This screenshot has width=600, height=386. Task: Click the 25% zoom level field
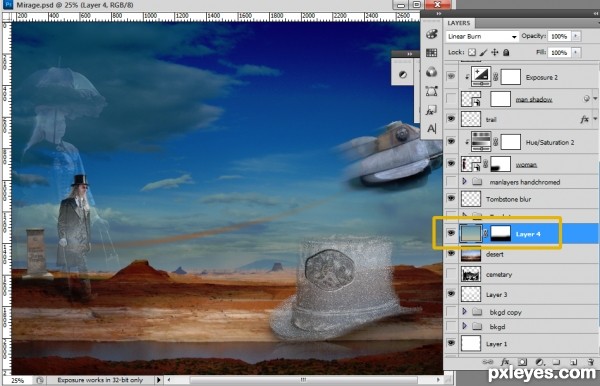[17, 380]
